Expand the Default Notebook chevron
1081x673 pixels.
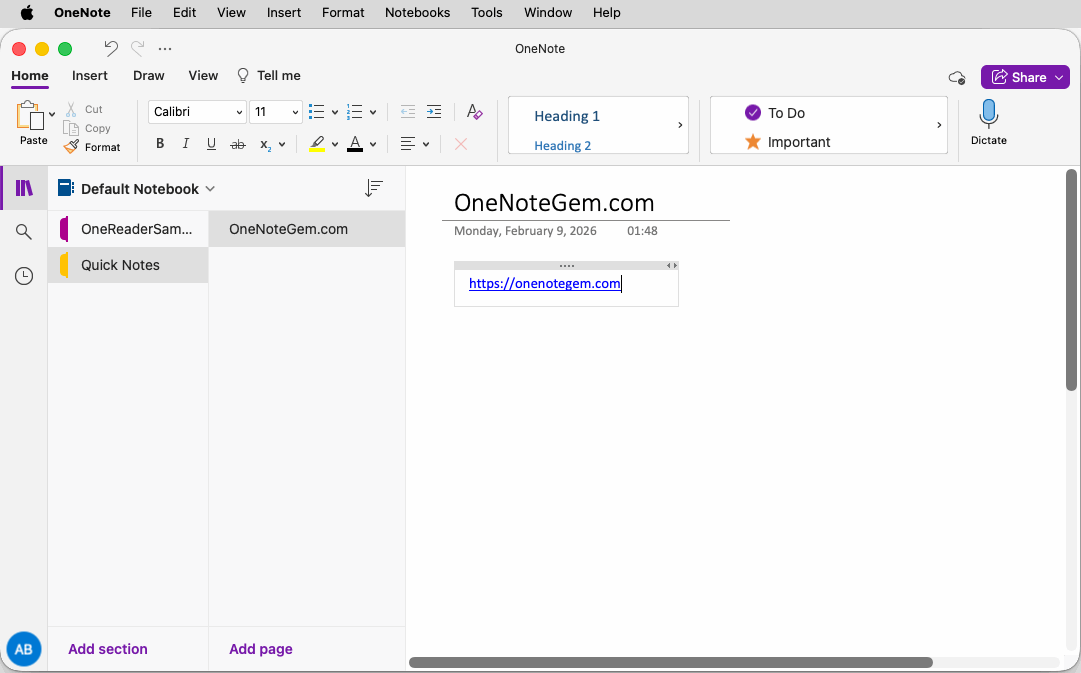pos(210,189)
